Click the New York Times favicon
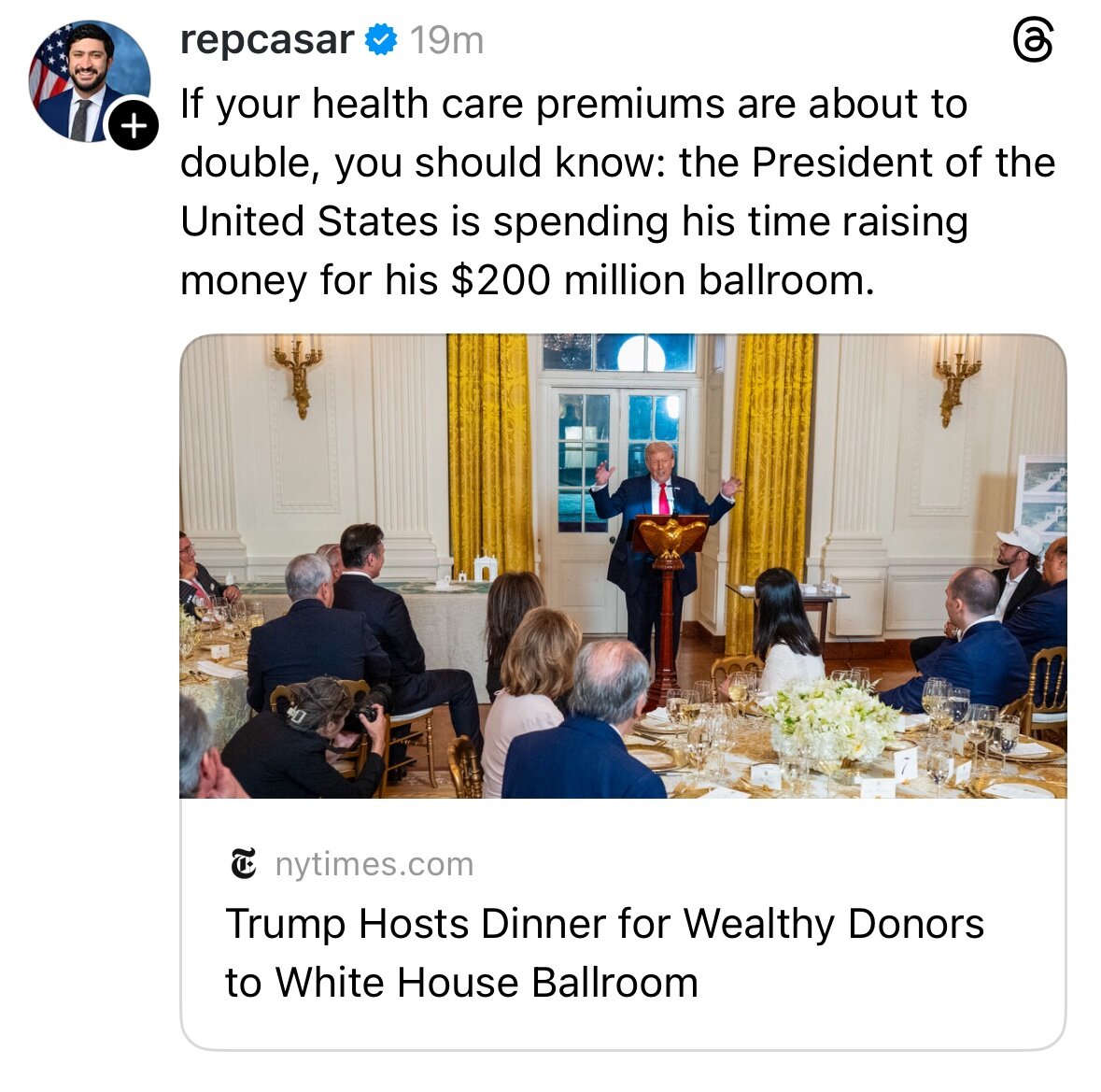Screen dimensions: 1101x1092 click(x=244, y=864)
